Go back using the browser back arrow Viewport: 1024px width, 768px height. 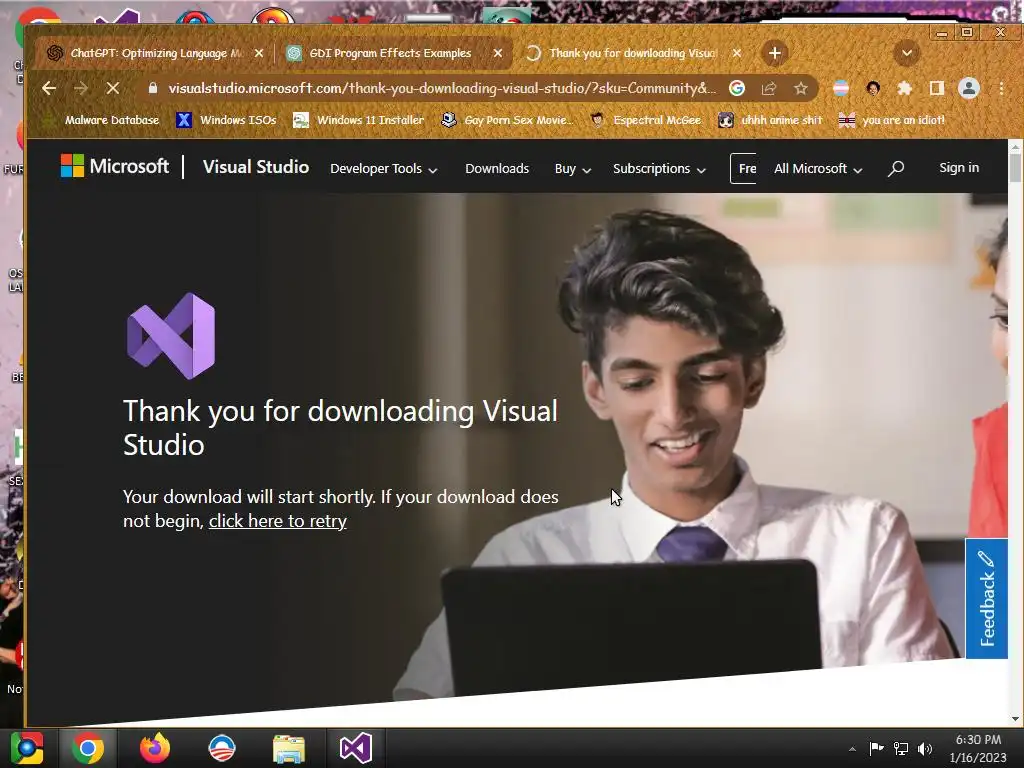(49, 88)
